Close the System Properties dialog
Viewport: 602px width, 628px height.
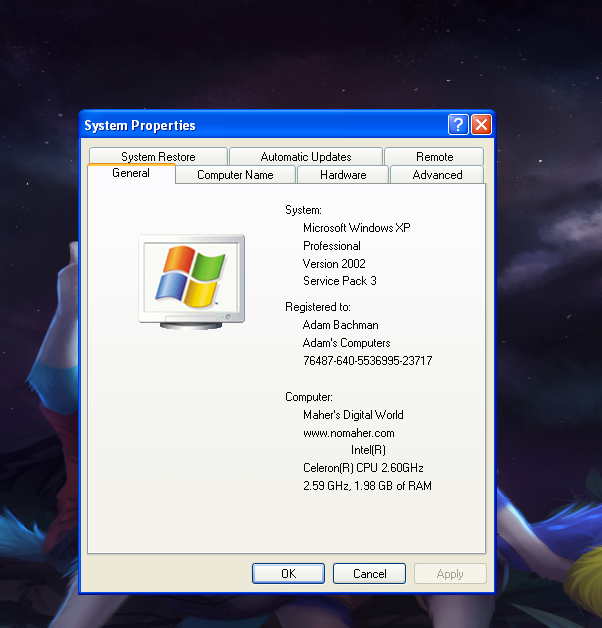coord(481,125)
